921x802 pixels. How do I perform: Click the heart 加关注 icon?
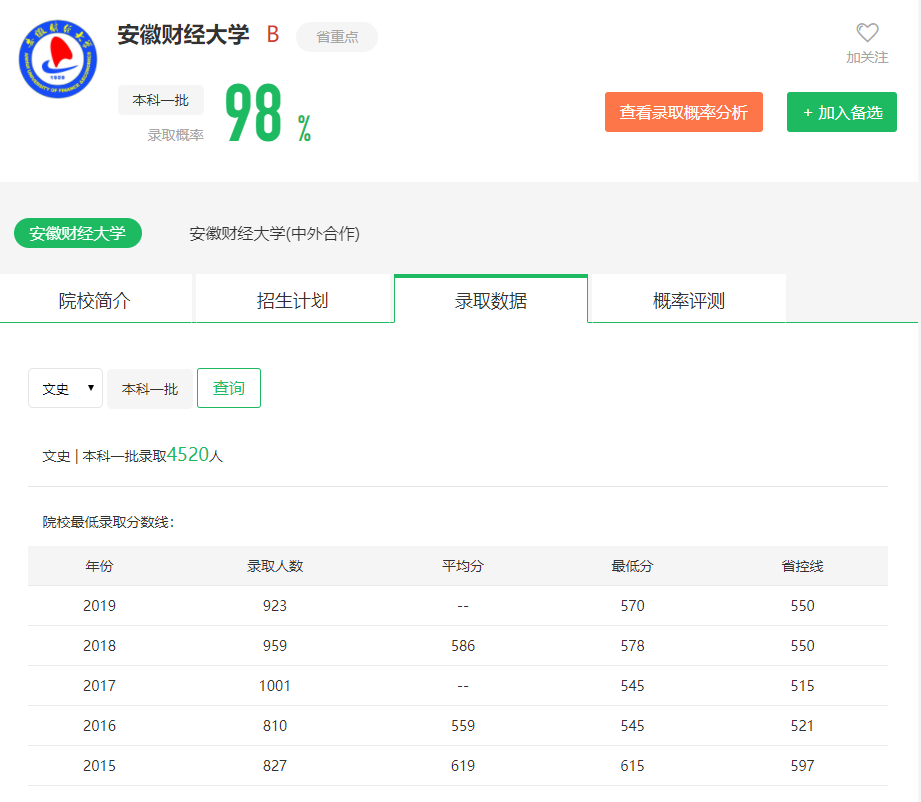867,33
